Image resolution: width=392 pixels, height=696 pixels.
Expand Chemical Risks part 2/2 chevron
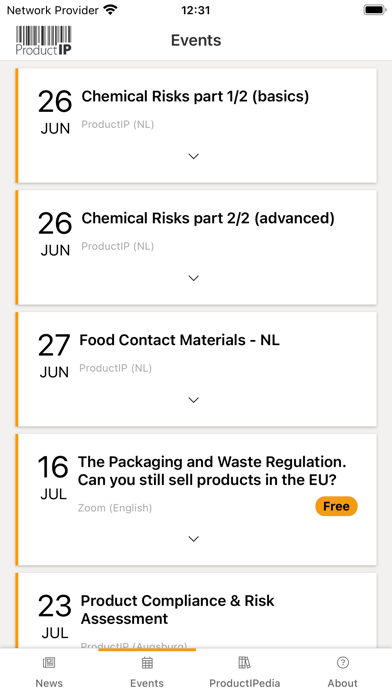[194, 278]
